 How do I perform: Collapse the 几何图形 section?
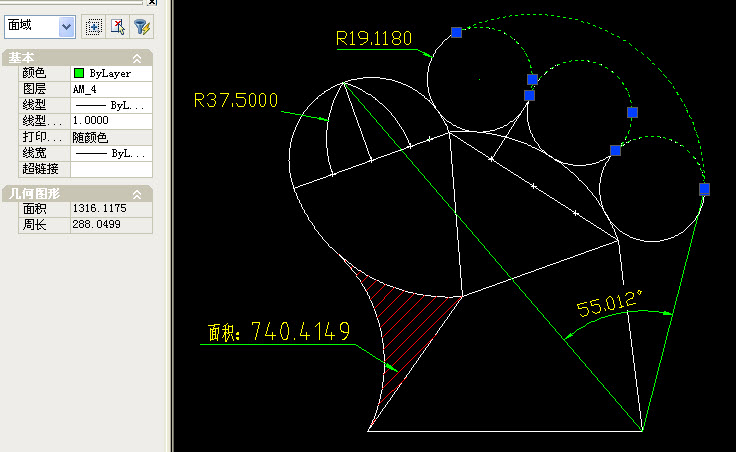coord(137,194)
